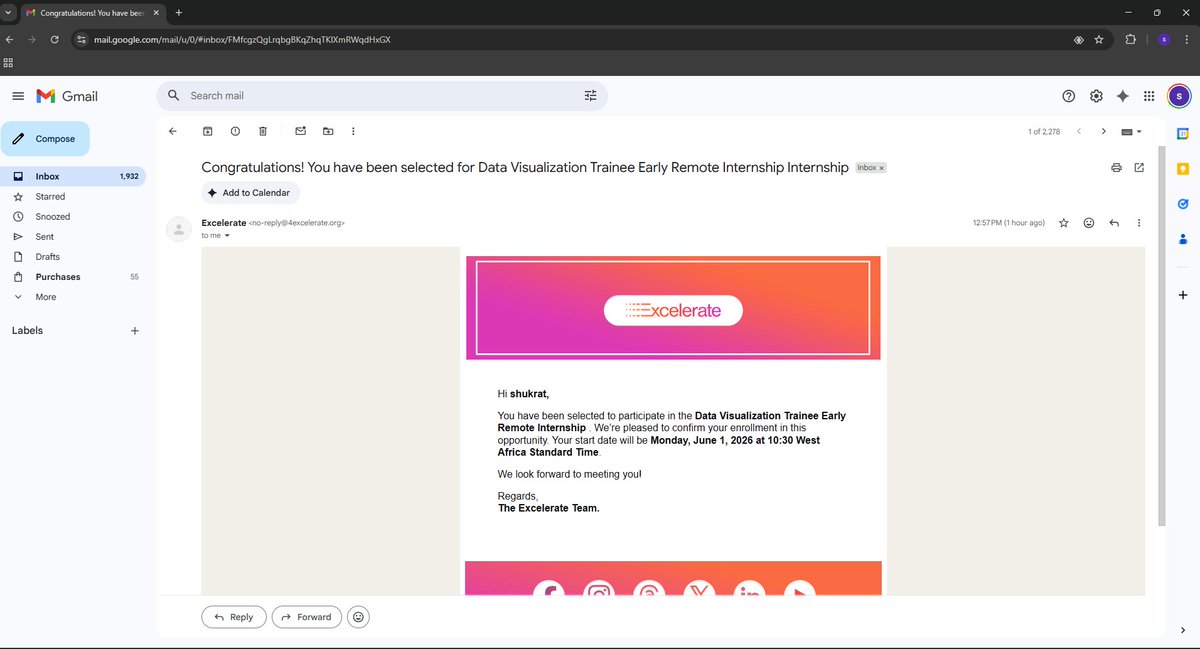
Task: Open input tools dropdown
Action: tap(1132, 131)
